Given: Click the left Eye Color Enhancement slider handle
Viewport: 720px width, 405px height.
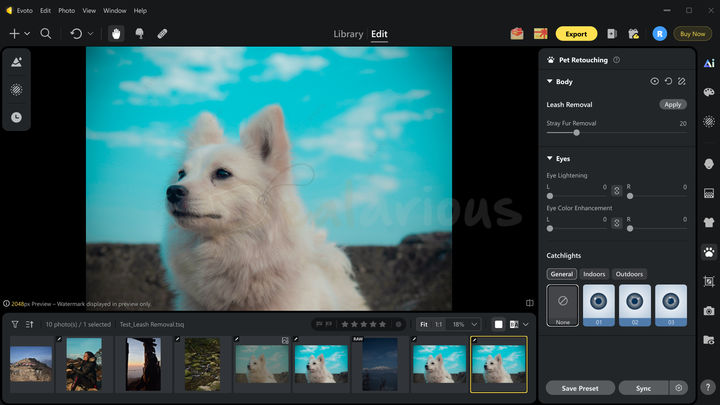Looking at the screenshot, I should (x=550, y=229).
